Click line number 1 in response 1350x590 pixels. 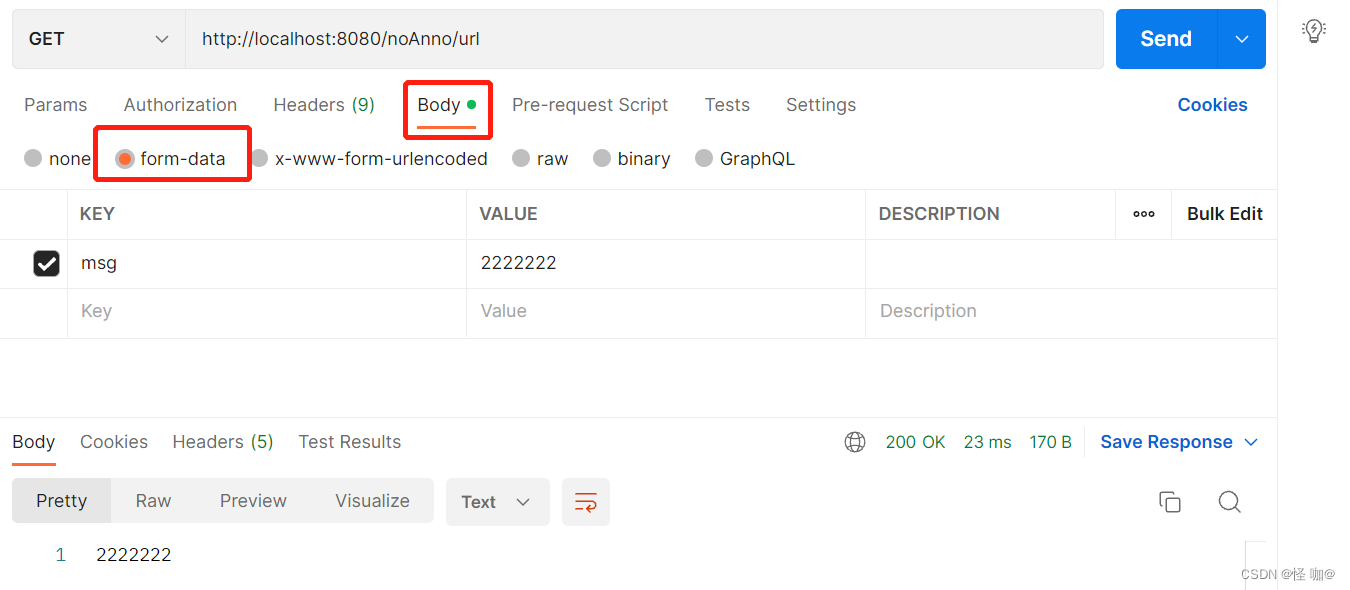(x=61, y=555)
